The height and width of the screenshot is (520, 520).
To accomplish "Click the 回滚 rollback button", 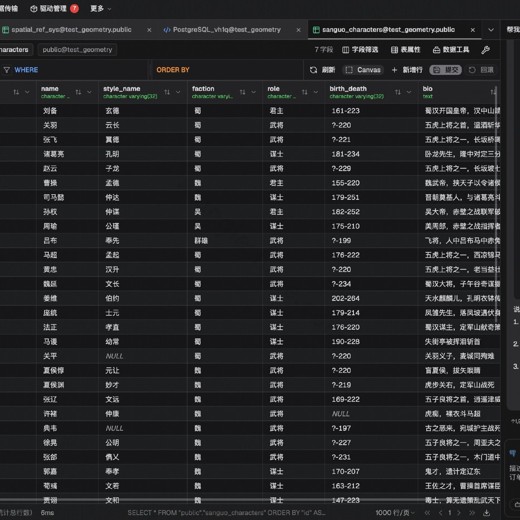I will point(481,70).
